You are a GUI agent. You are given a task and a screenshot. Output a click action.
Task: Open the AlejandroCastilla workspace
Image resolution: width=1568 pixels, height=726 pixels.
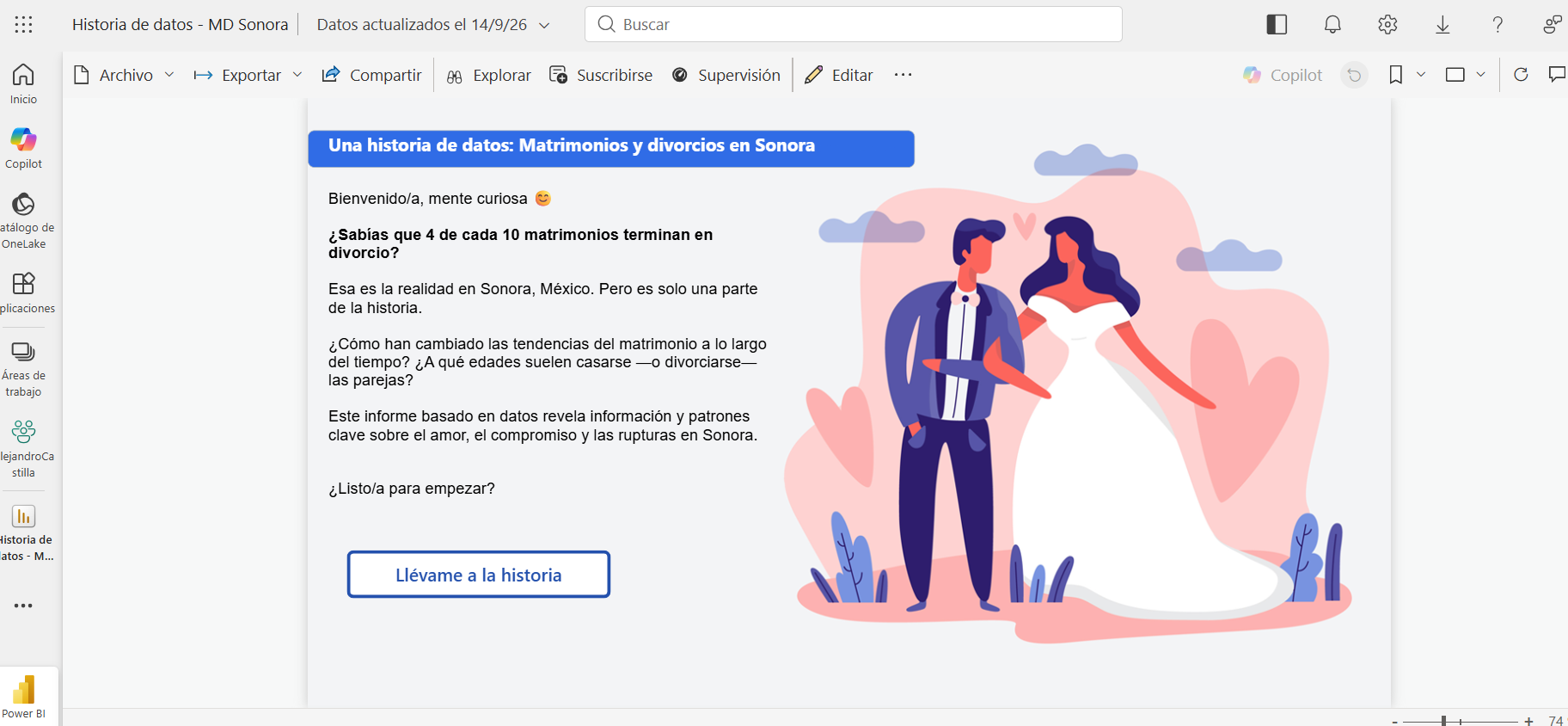point(23,448)
